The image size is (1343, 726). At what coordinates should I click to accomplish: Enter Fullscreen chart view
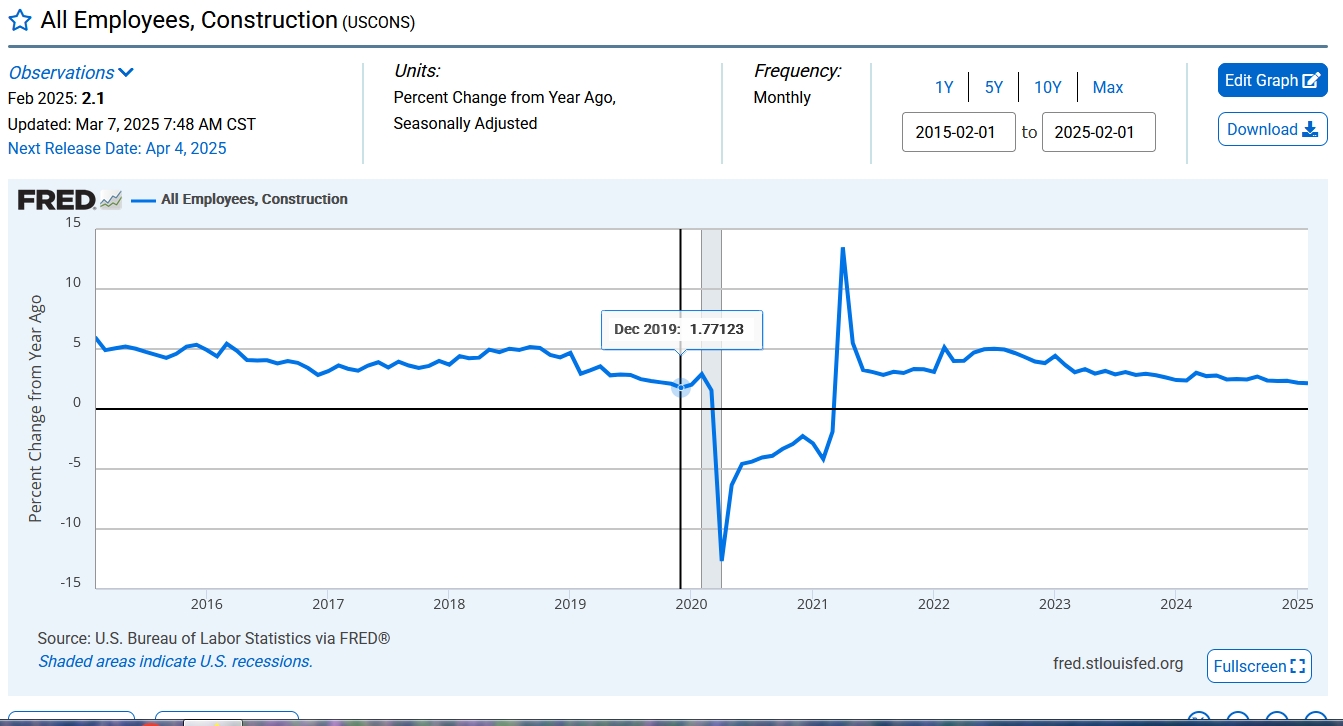point(1258,666)
